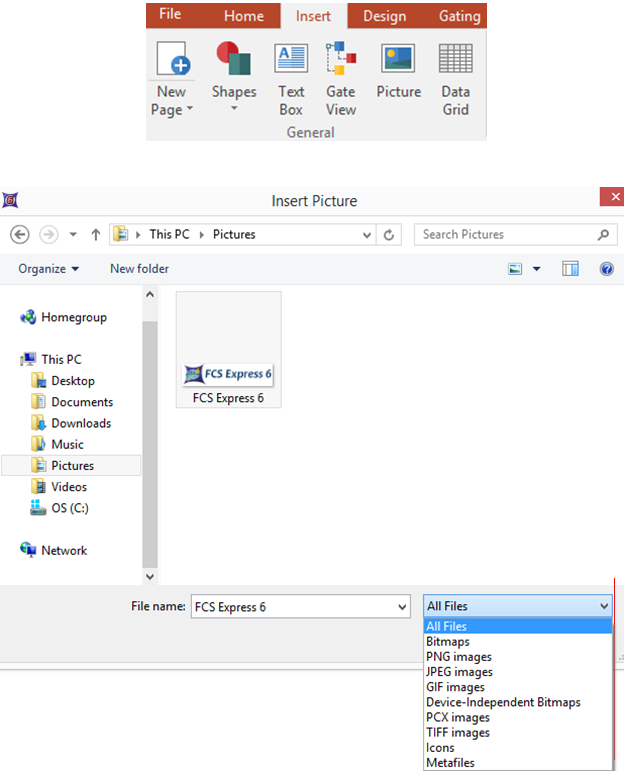
Task: Toggle the preview pane icon
Action: click(571, 269)
